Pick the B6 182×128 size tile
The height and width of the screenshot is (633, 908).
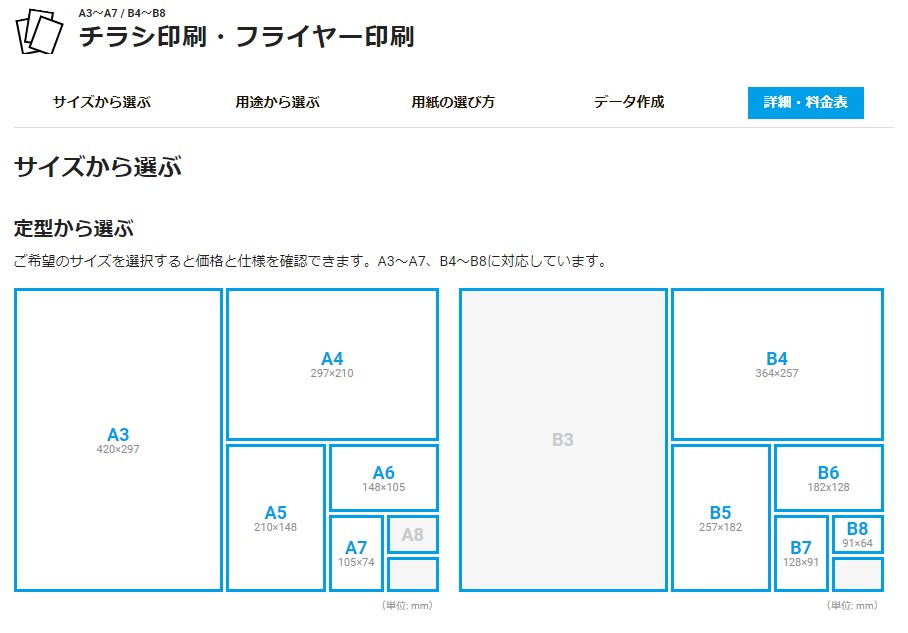(x=828, y=478)
